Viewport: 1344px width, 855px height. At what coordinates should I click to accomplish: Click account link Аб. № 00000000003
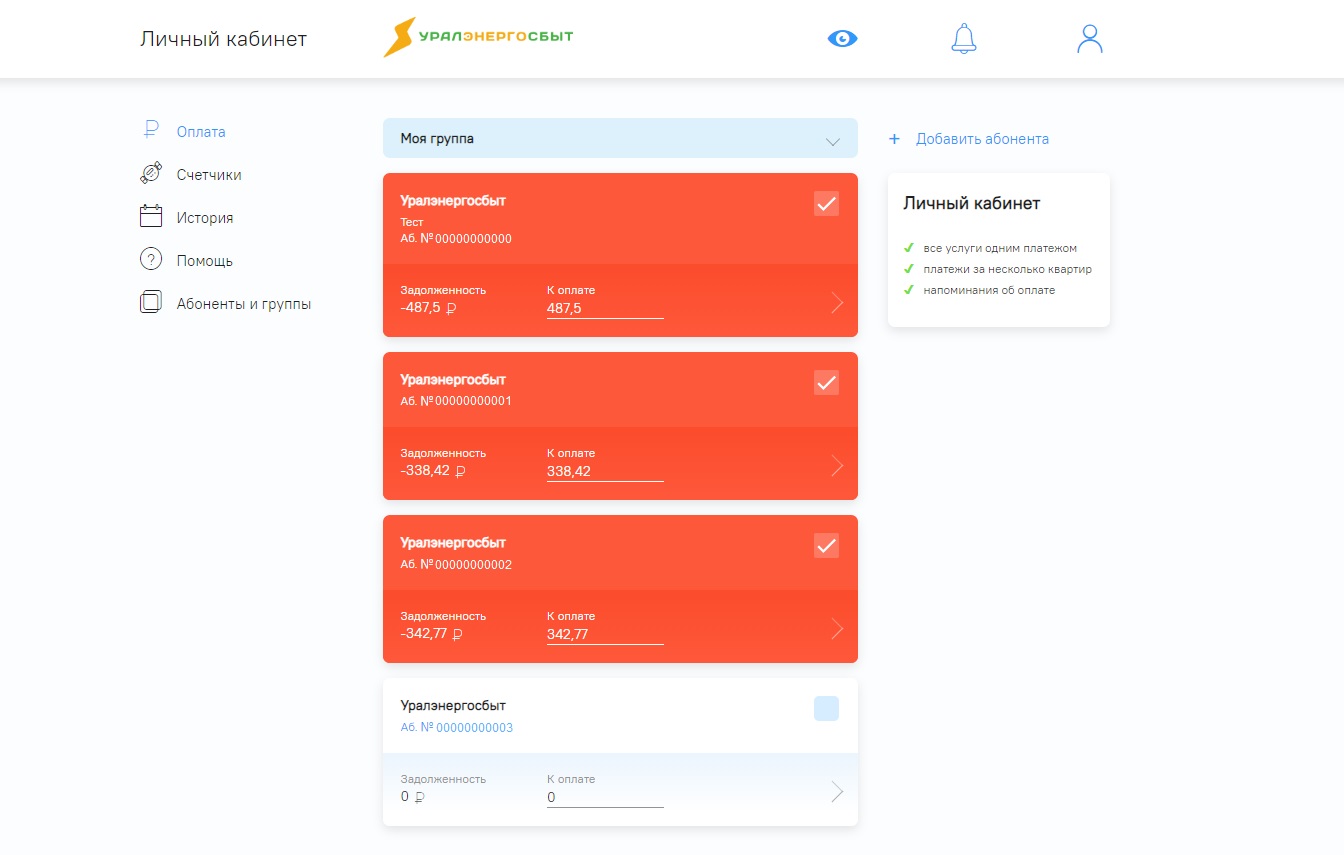point(456,728)
